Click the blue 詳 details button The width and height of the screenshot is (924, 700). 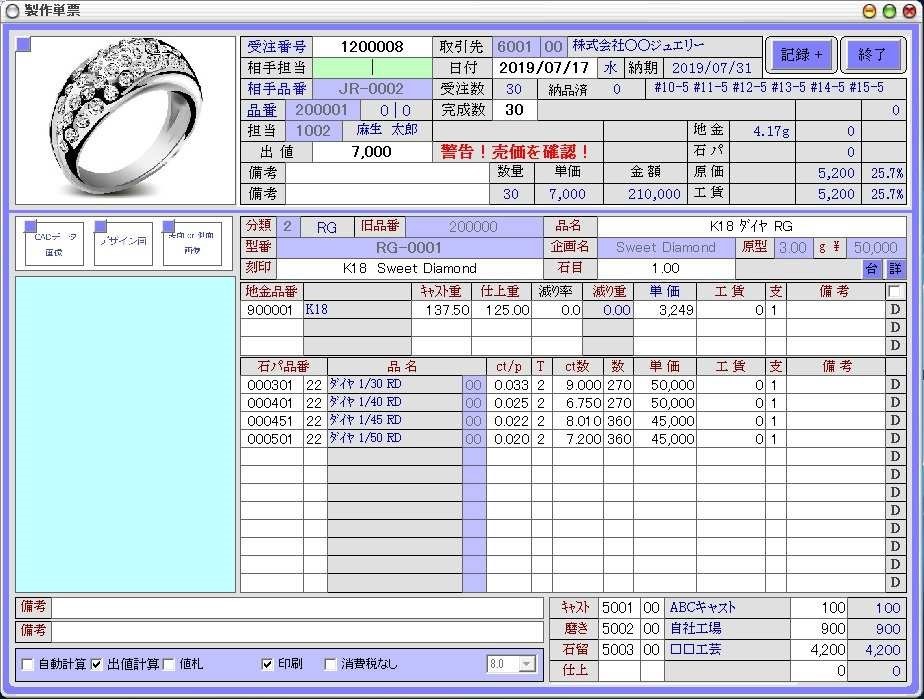pos(895,269)
